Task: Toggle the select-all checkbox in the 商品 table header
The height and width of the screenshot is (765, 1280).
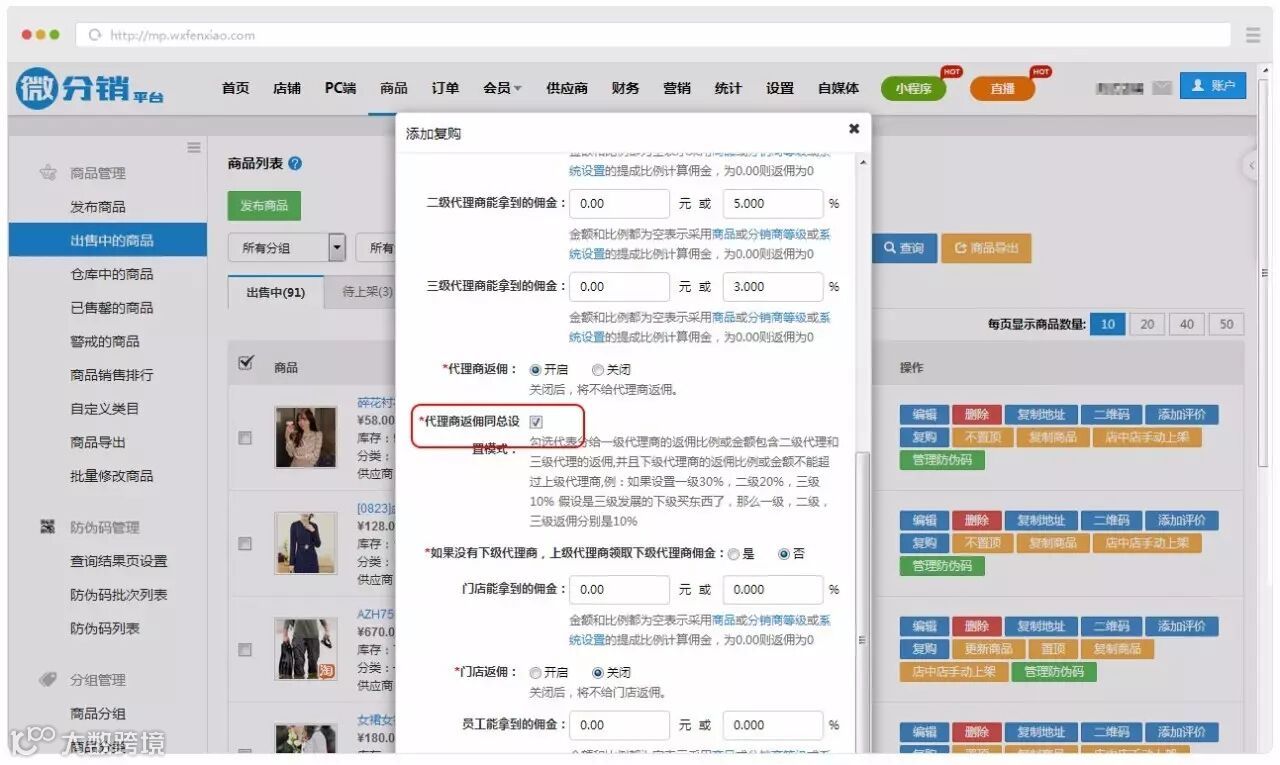Action: [246, 363]
